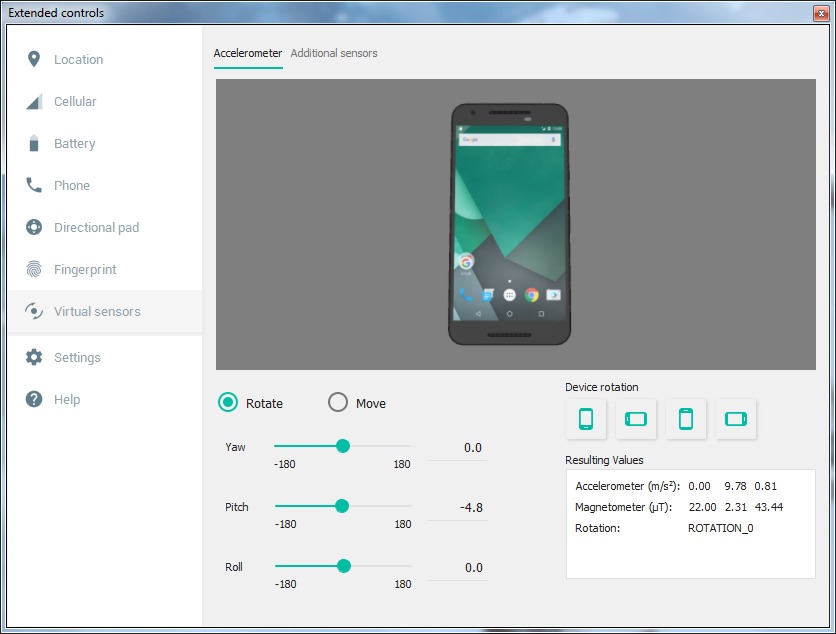Click the Pitch value input field
The height and width of the screenshot is (634, 836).
pyautogui.click(x=457, y=508)
